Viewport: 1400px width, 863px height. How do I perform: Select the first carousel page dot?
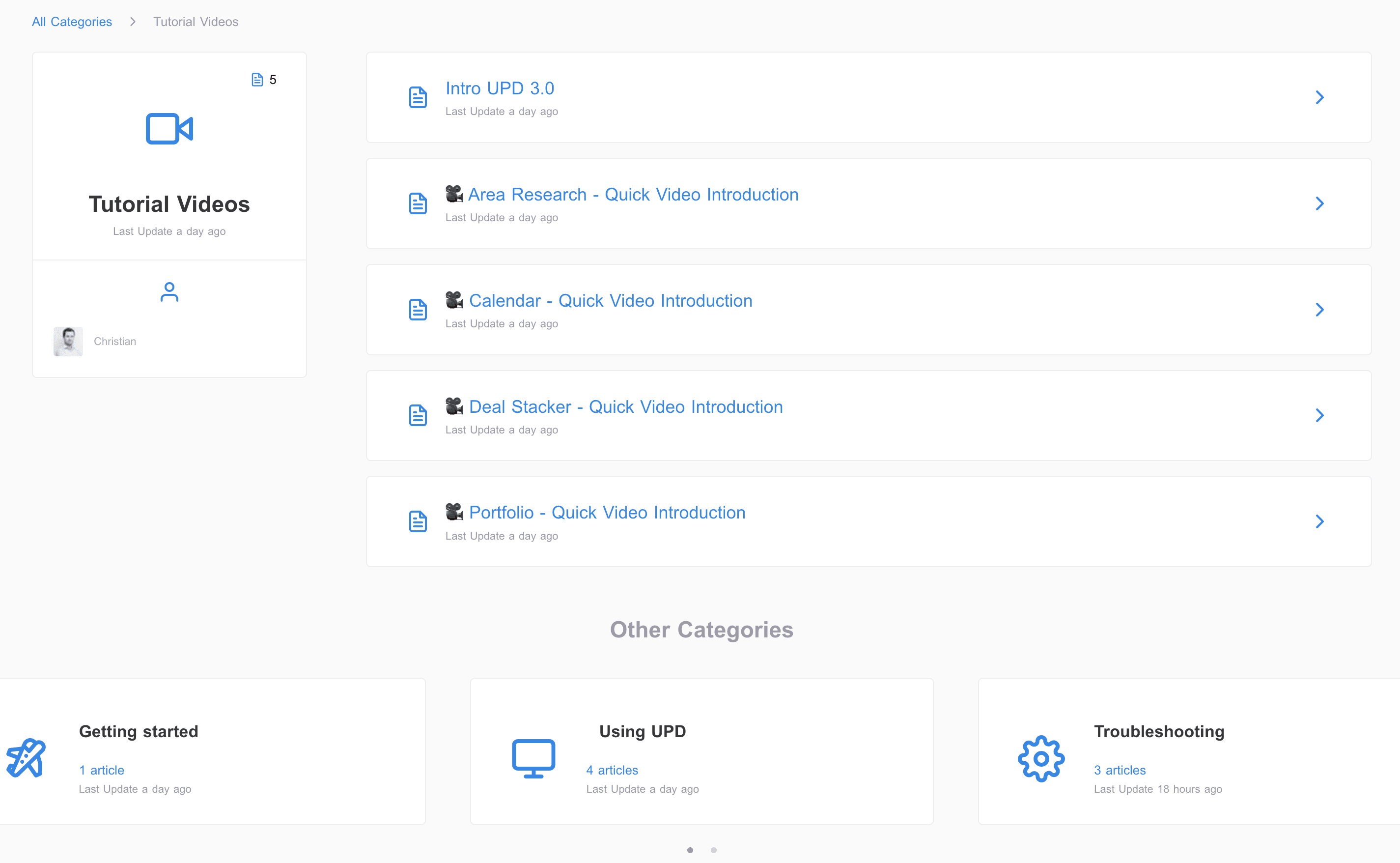coord(690,850)
